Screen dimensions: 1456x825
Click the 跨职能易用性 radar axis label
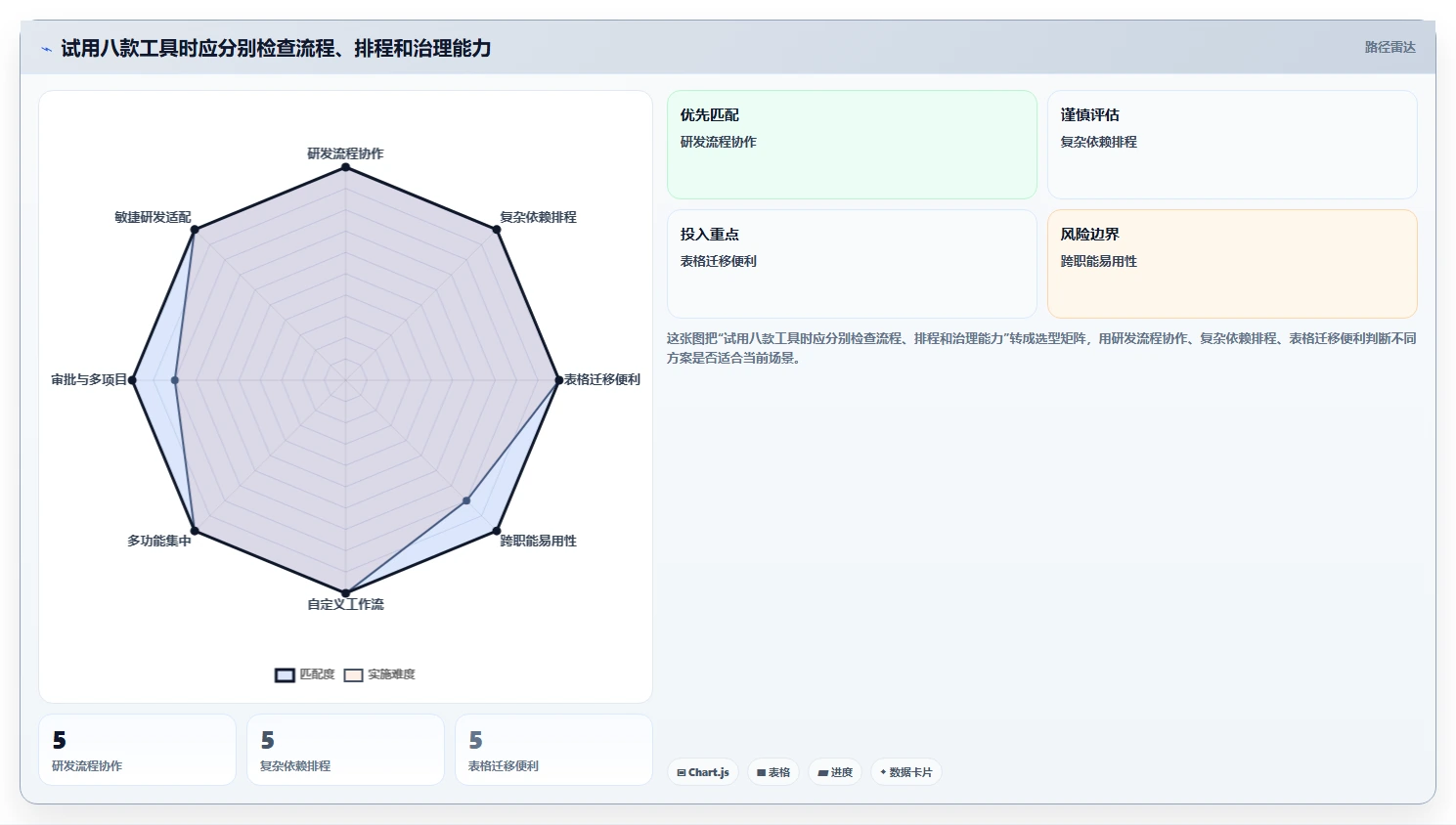[x=538, y=541]
